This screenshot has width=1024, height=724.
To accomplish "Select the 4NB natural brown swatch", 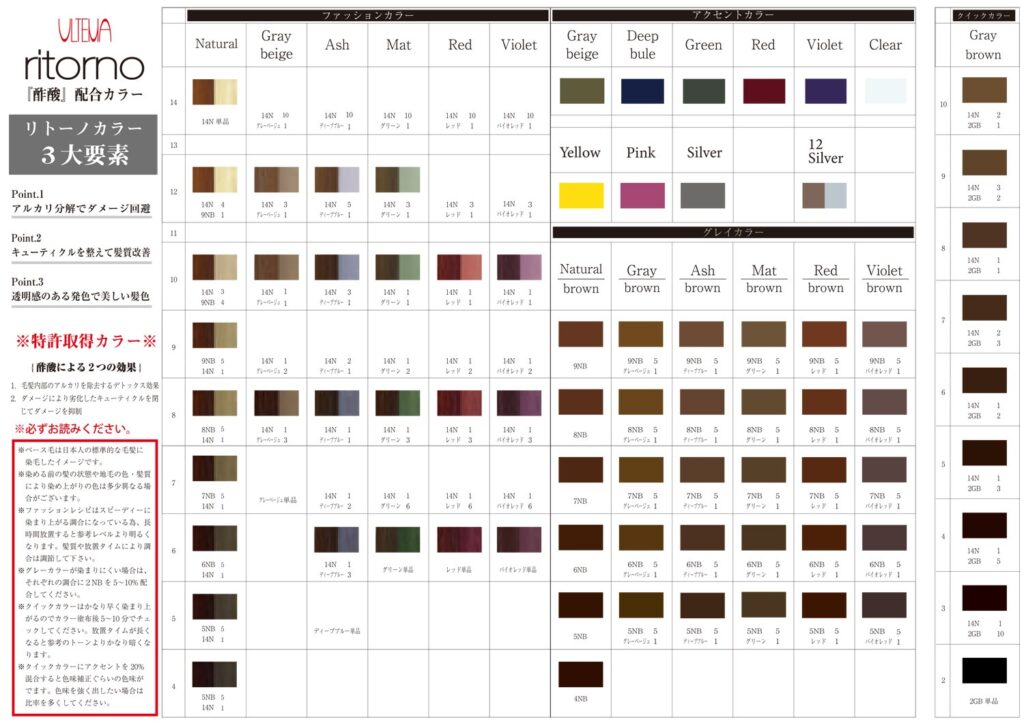I will [581, 674].
